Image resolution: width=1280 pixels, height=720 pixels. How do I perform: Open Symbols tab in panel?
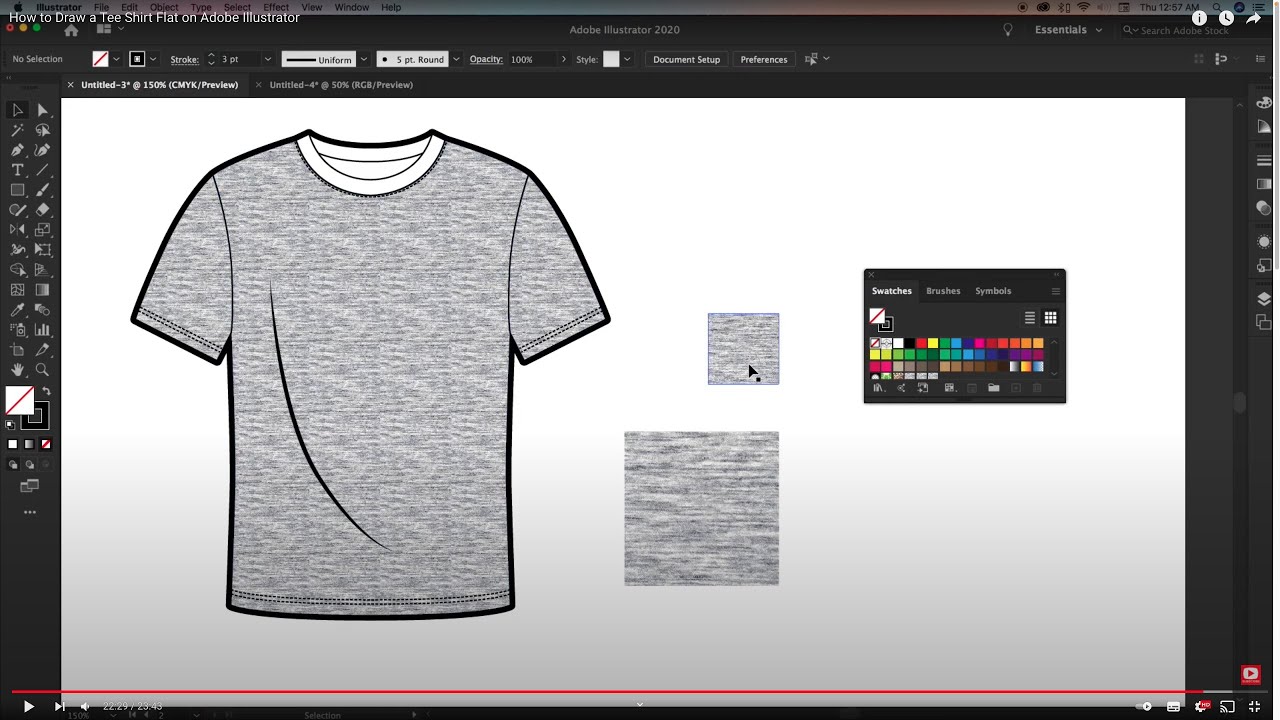[x=993, y=291]
